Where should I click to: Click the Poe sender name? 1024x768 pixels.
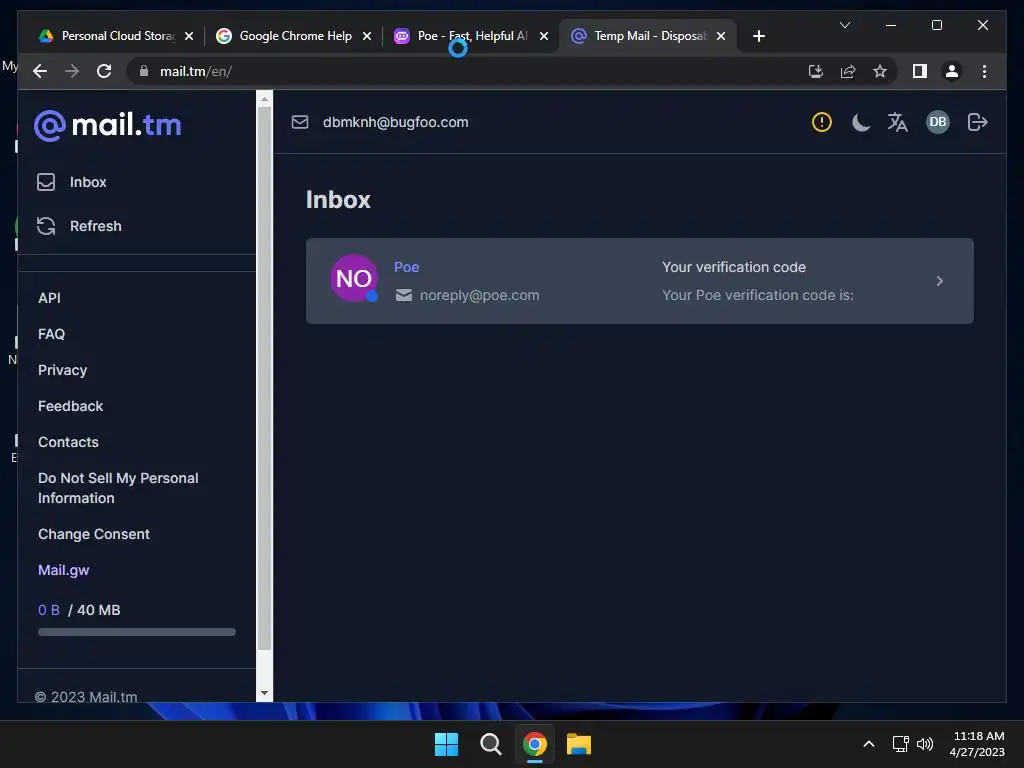[x=406, y=267]
